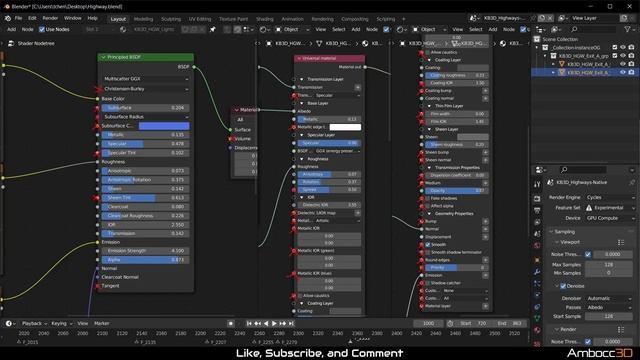Image resolution: width=640 pixels, height=360 pixels.
Task: Collapse the Universal material node
Action: pos(299,58)
